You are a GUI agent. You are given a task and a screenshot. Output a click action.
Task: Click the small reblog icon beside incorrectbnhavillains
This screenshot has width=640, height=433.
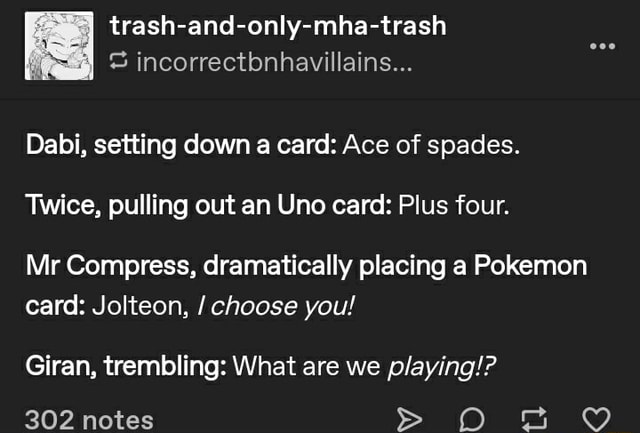point(120,64)
